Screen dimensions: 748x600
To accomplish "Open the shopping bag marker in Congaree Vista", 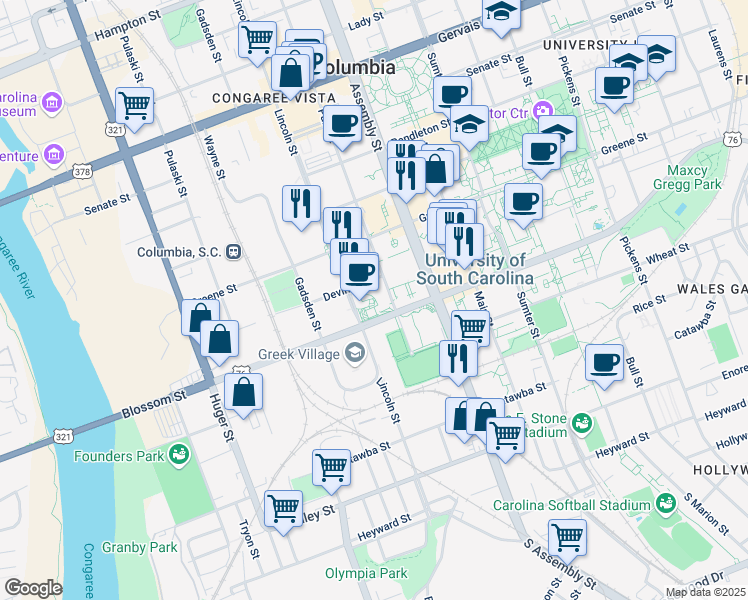I will pyautogui.click(x=291, y=73).
